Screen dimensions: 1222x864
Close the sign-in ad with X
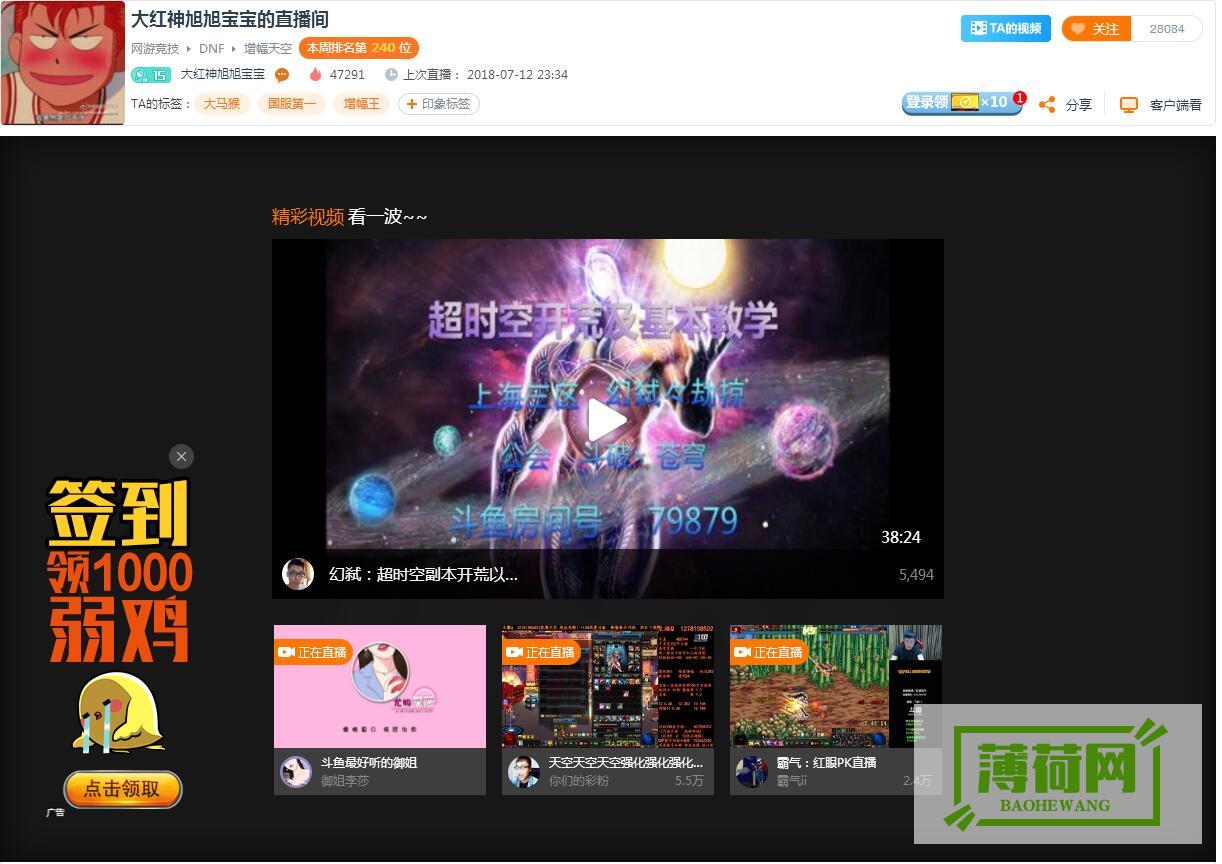(x=181, y=456)
